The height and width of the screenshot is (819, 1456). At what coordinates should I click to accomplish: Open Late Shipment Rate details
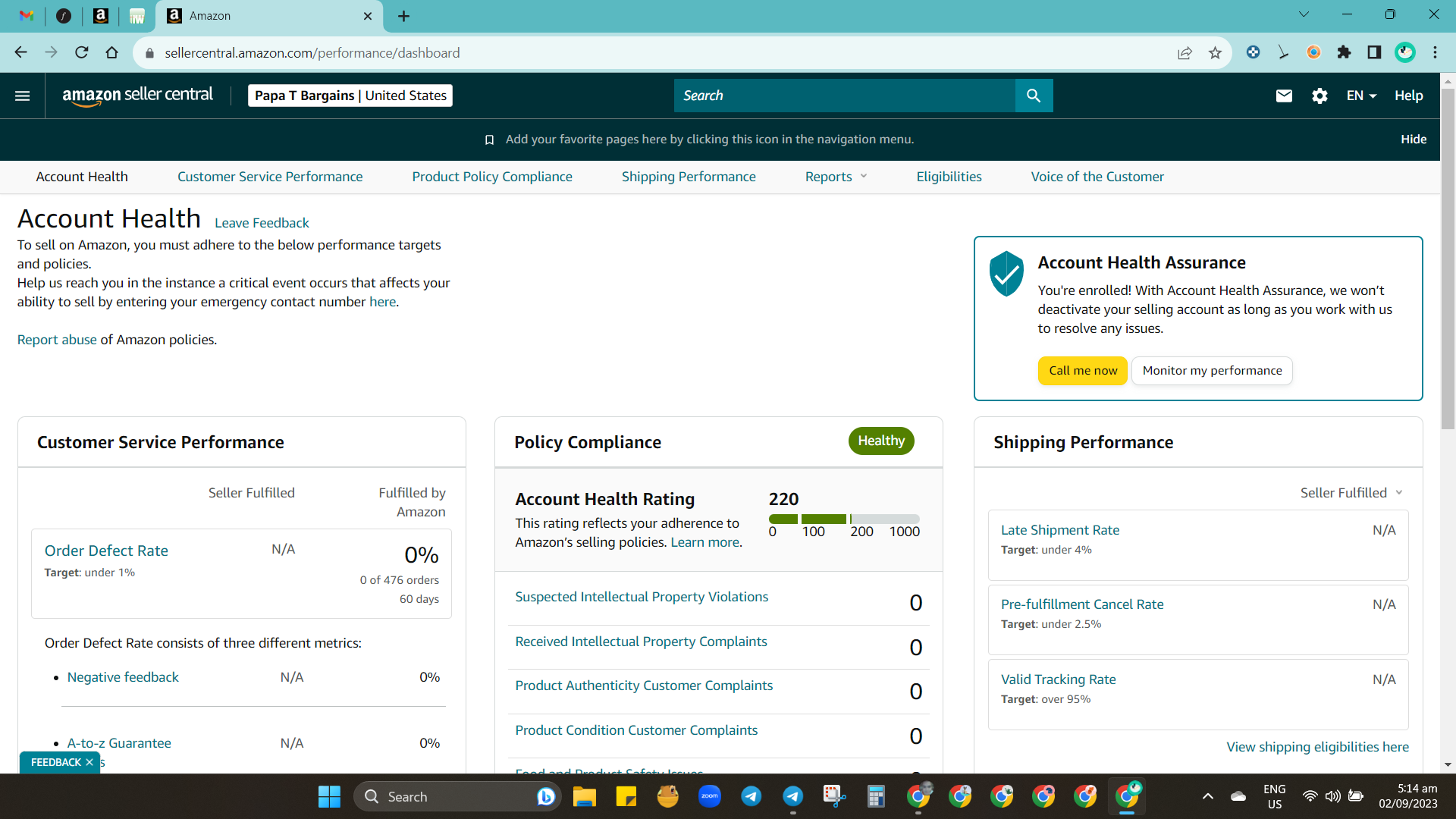[x=1059, y=530]
